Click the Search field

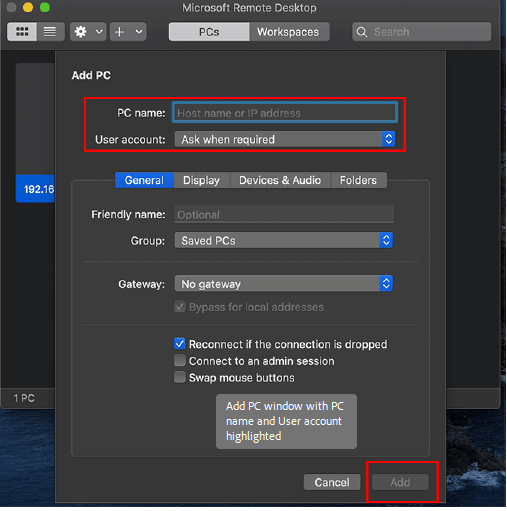[x=421, y=32]
